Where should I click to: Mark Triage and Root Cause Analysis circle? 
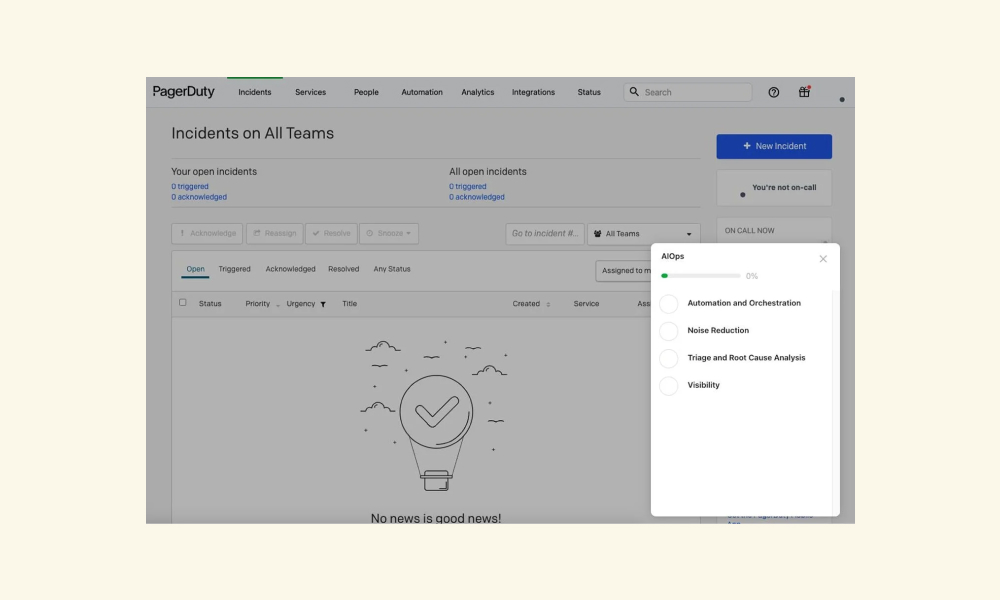click(668, 358)
